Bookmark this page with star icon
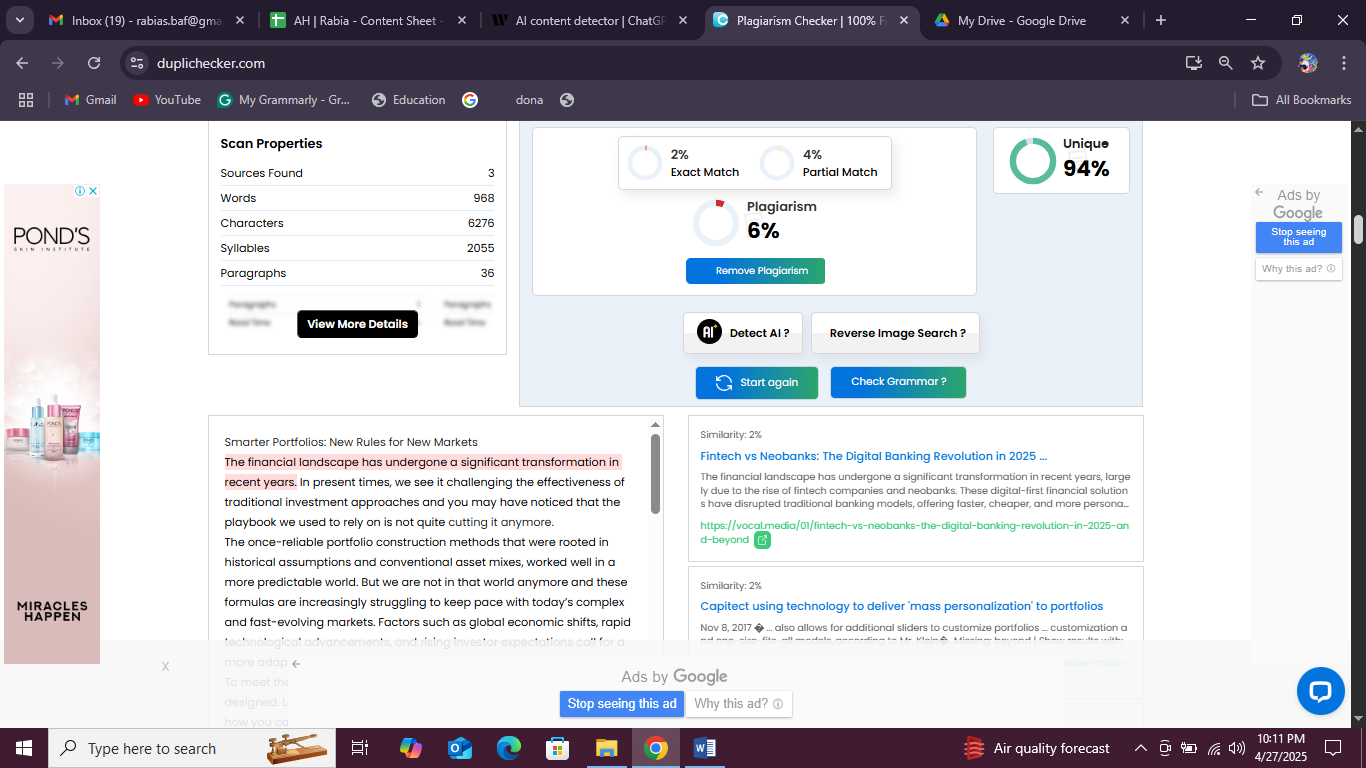This screenshot has height=768, width=1366. 1258,63
